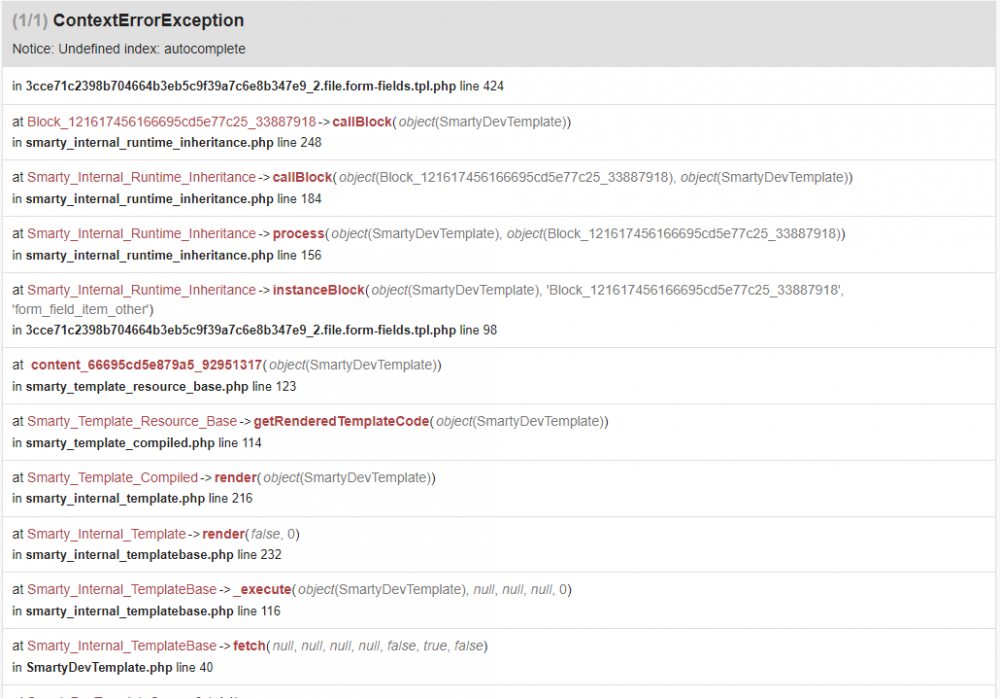Click Smarty_Internal_Template class before render(false, 0)

point(107,534)
